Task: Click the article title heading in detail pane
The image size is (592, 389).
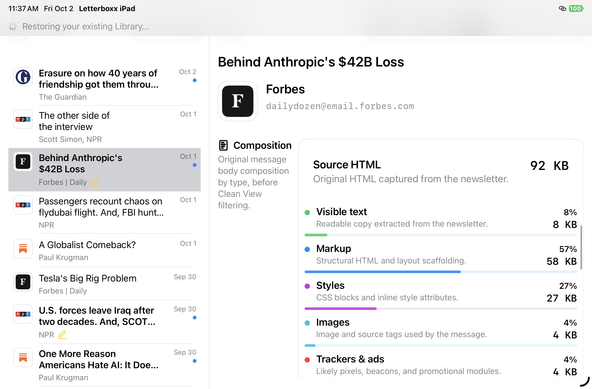Action: point(311,62)
